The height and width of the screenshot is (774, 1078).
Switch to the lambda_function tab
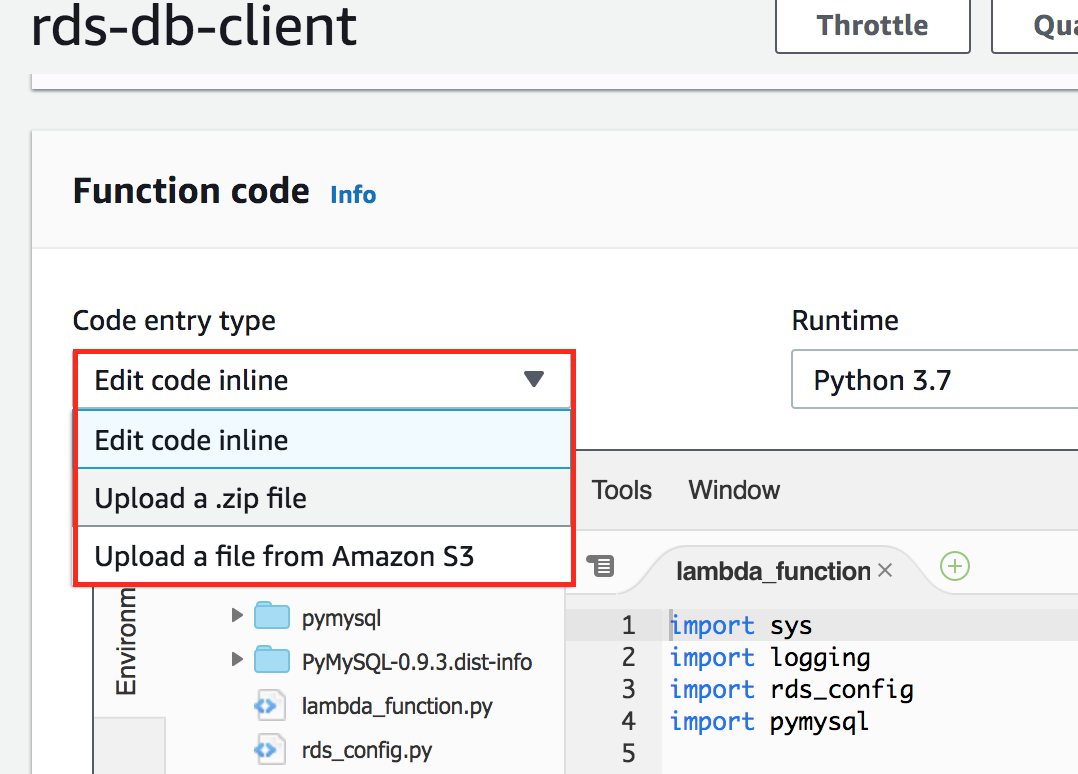point(773,571)
